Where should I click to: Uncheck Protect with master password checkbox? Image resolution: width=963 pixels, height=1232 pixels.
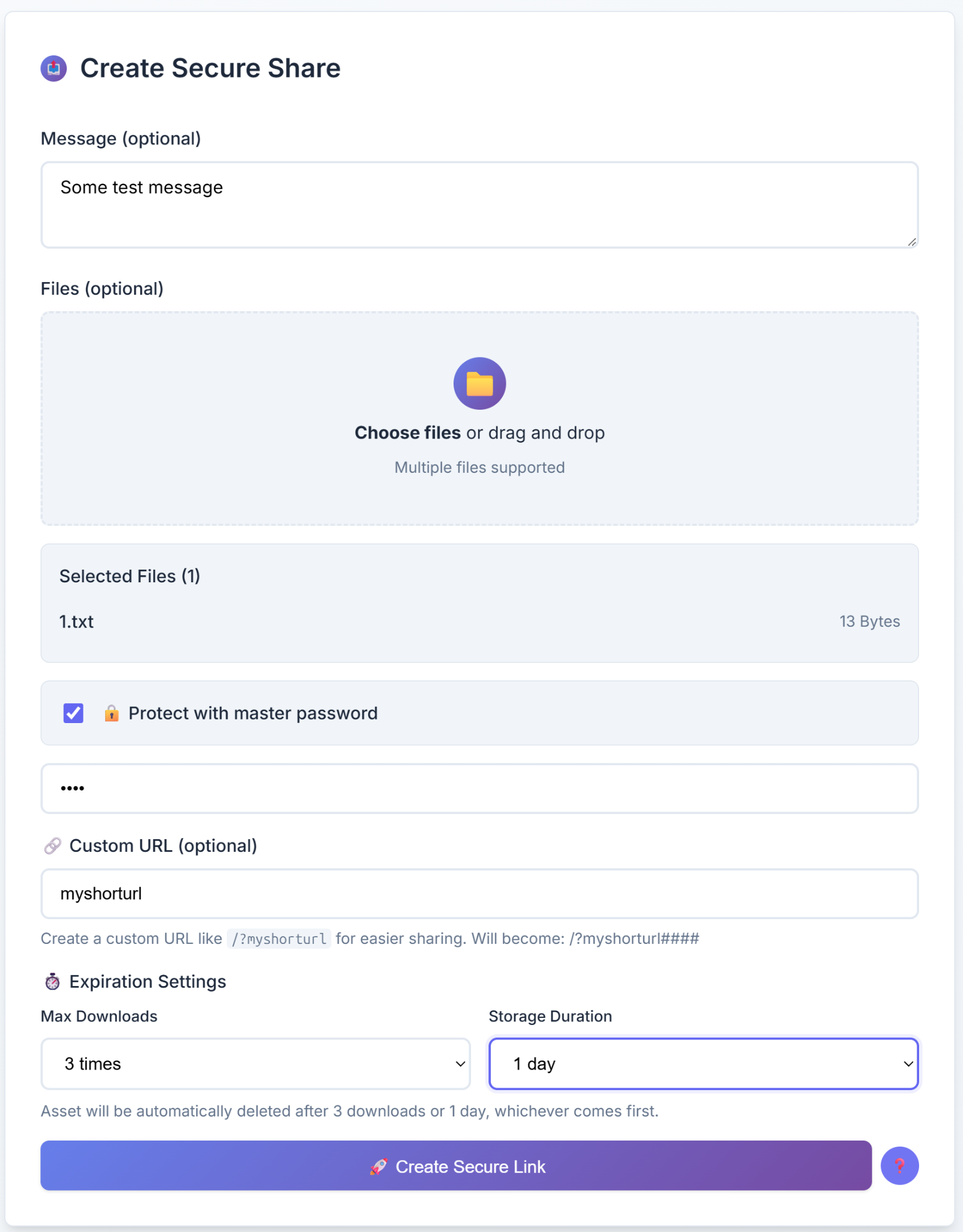tap(73, 713)
